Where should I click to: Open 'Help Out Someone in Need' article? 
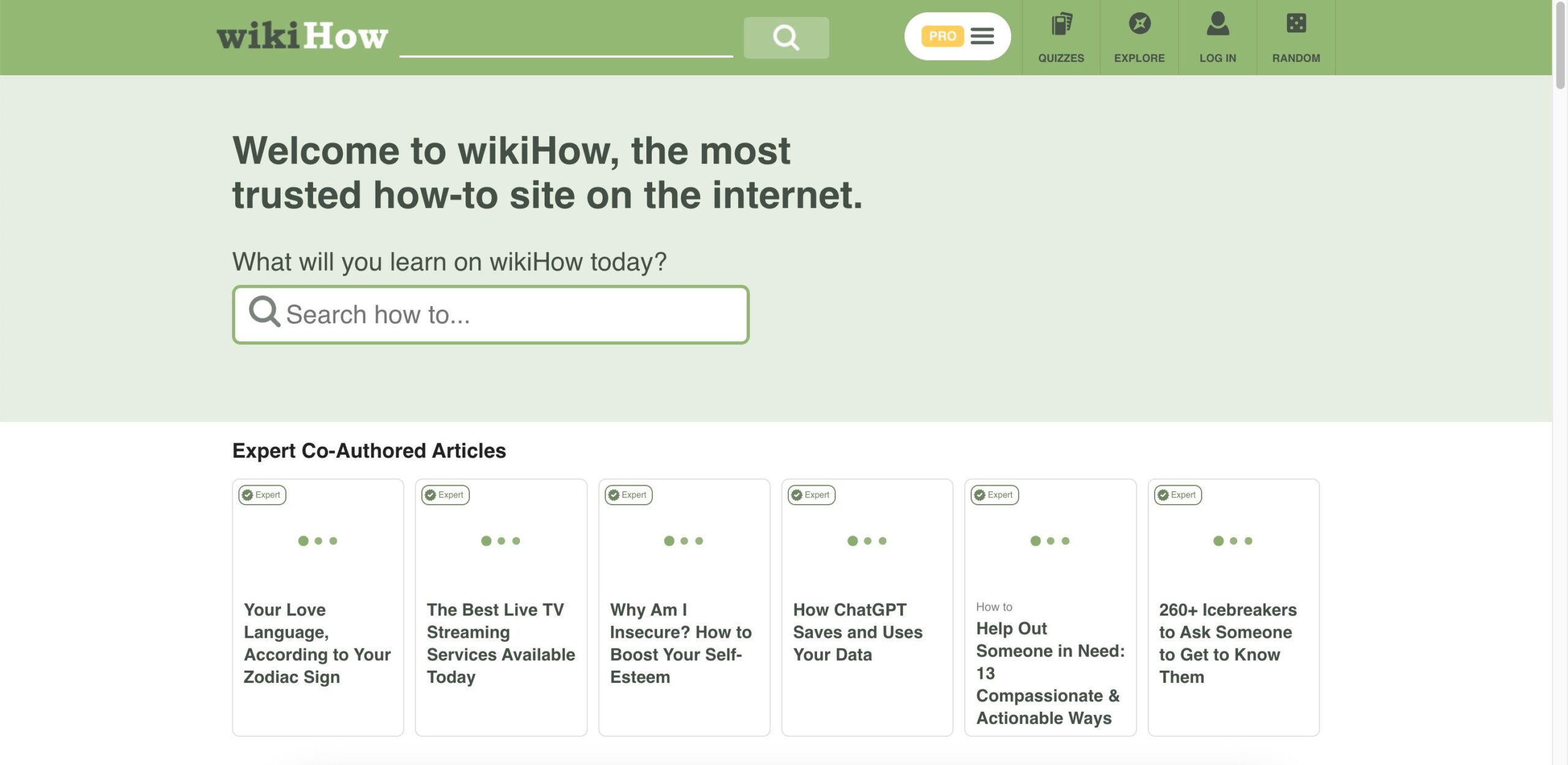(x=1050, y=673)
